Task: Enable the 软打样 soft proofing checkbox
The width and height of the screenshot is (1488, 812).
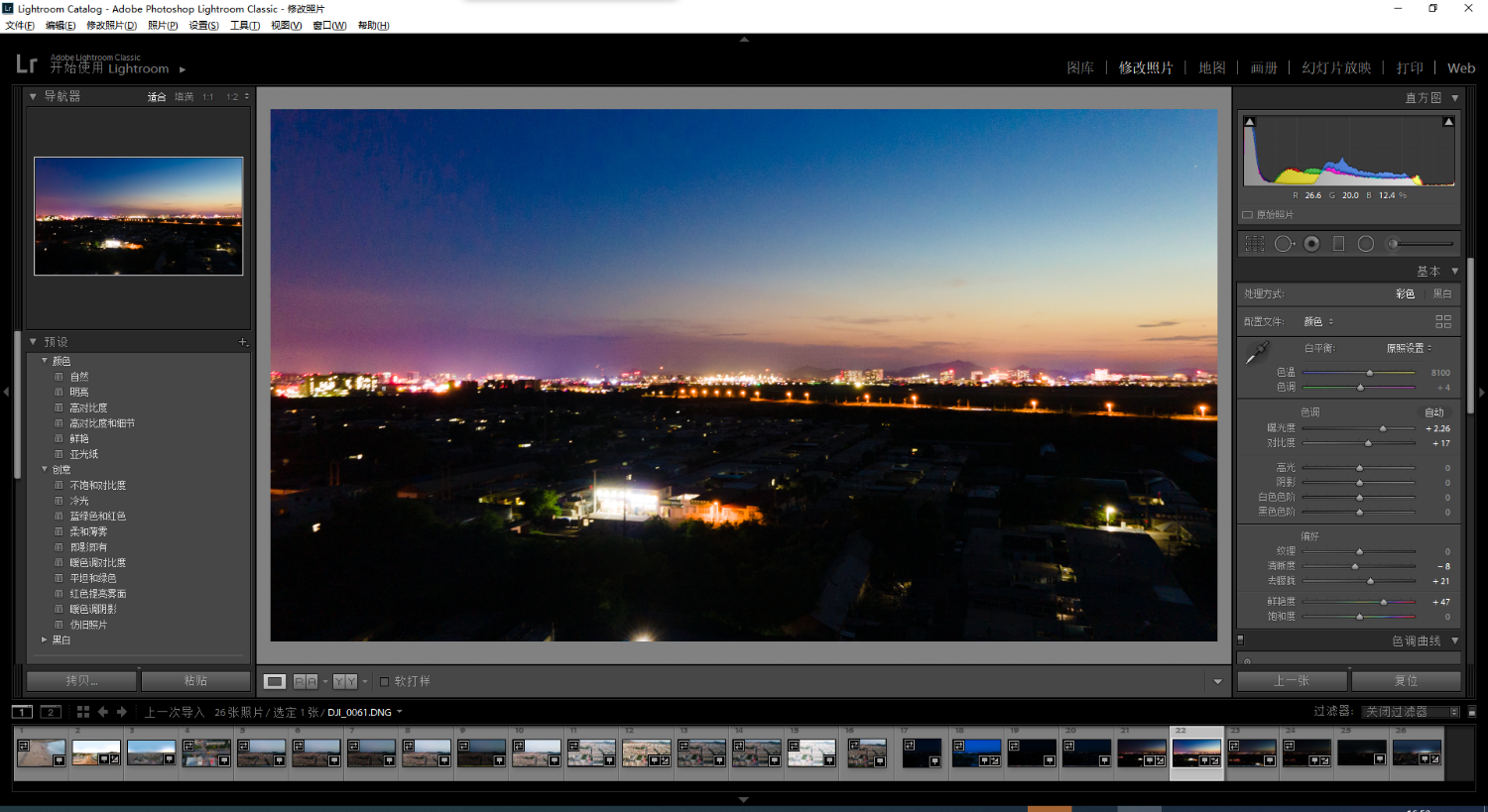Action: (385, 681)
